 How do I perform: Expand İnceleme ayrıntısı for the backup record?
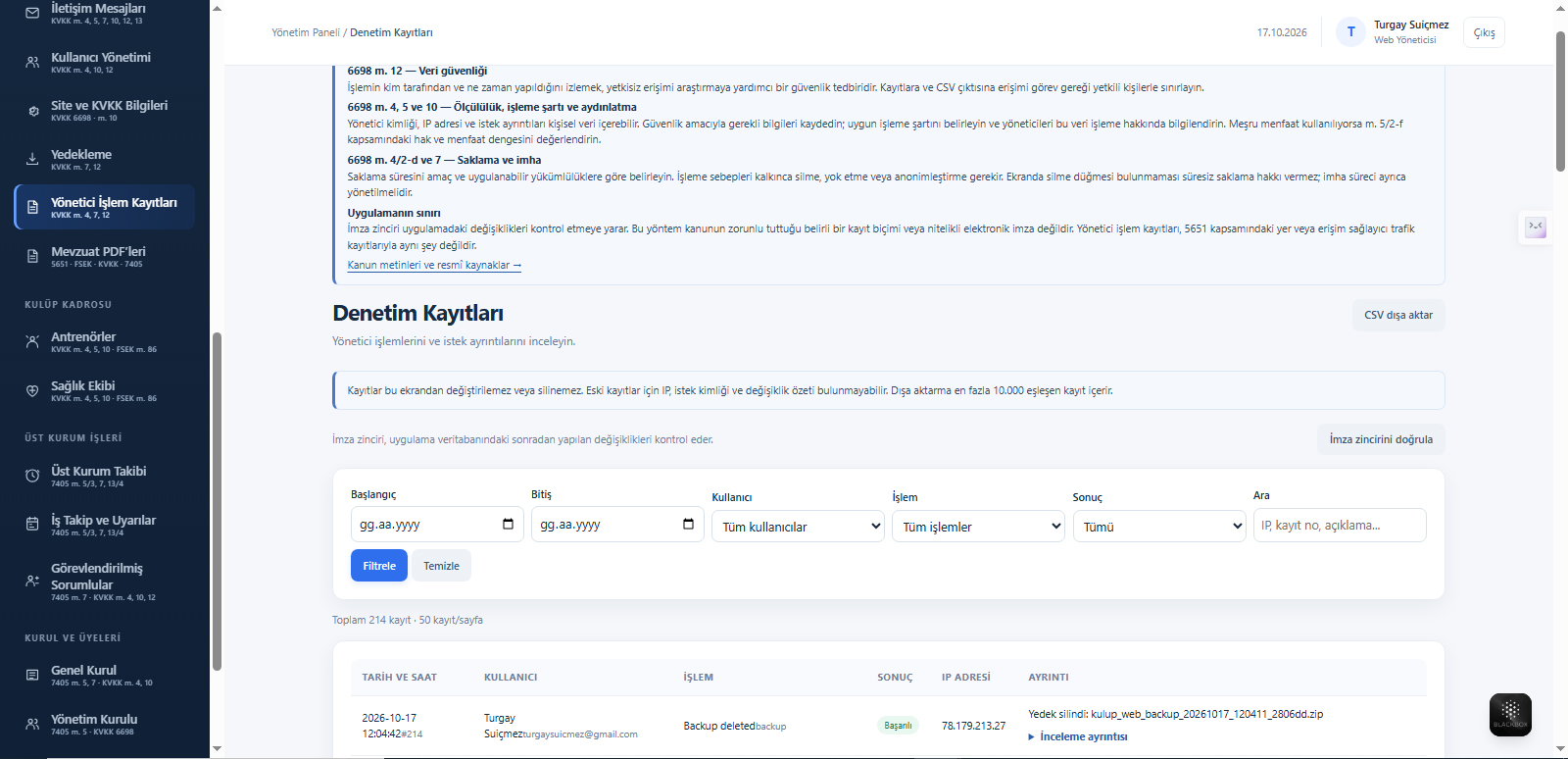pyautogui.click(x=1078, y=736)
